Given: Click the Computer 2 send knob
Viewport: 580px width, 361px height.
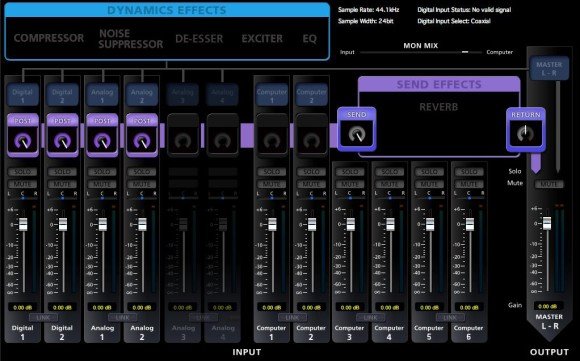Looking at the screenshot, I should pos(312,141).
